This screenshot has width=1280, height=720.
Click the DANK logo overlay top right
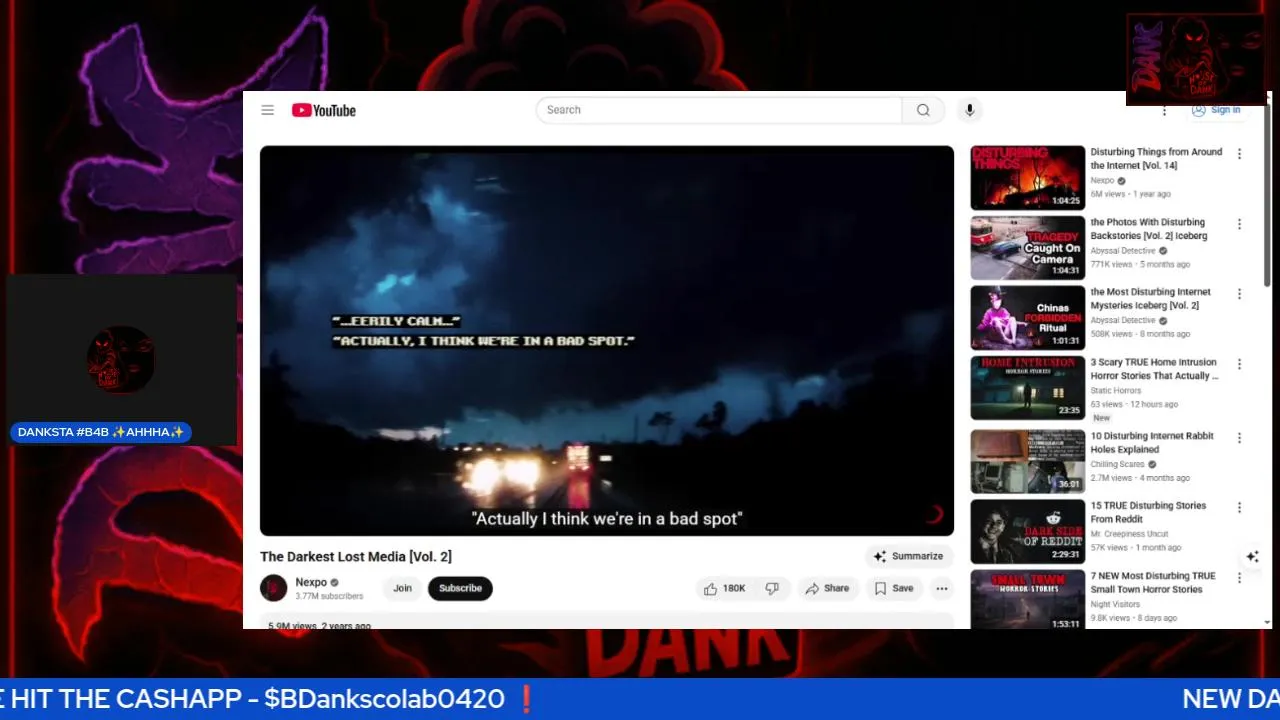[x=1196, y=60]
